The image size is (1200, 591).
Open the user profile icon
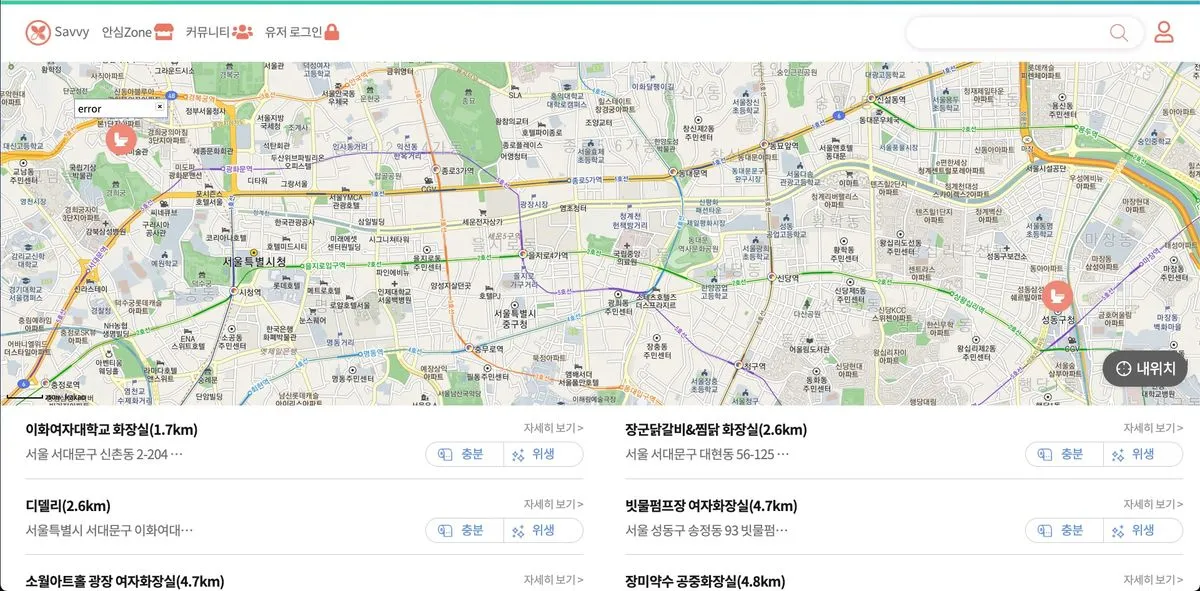1163,32
